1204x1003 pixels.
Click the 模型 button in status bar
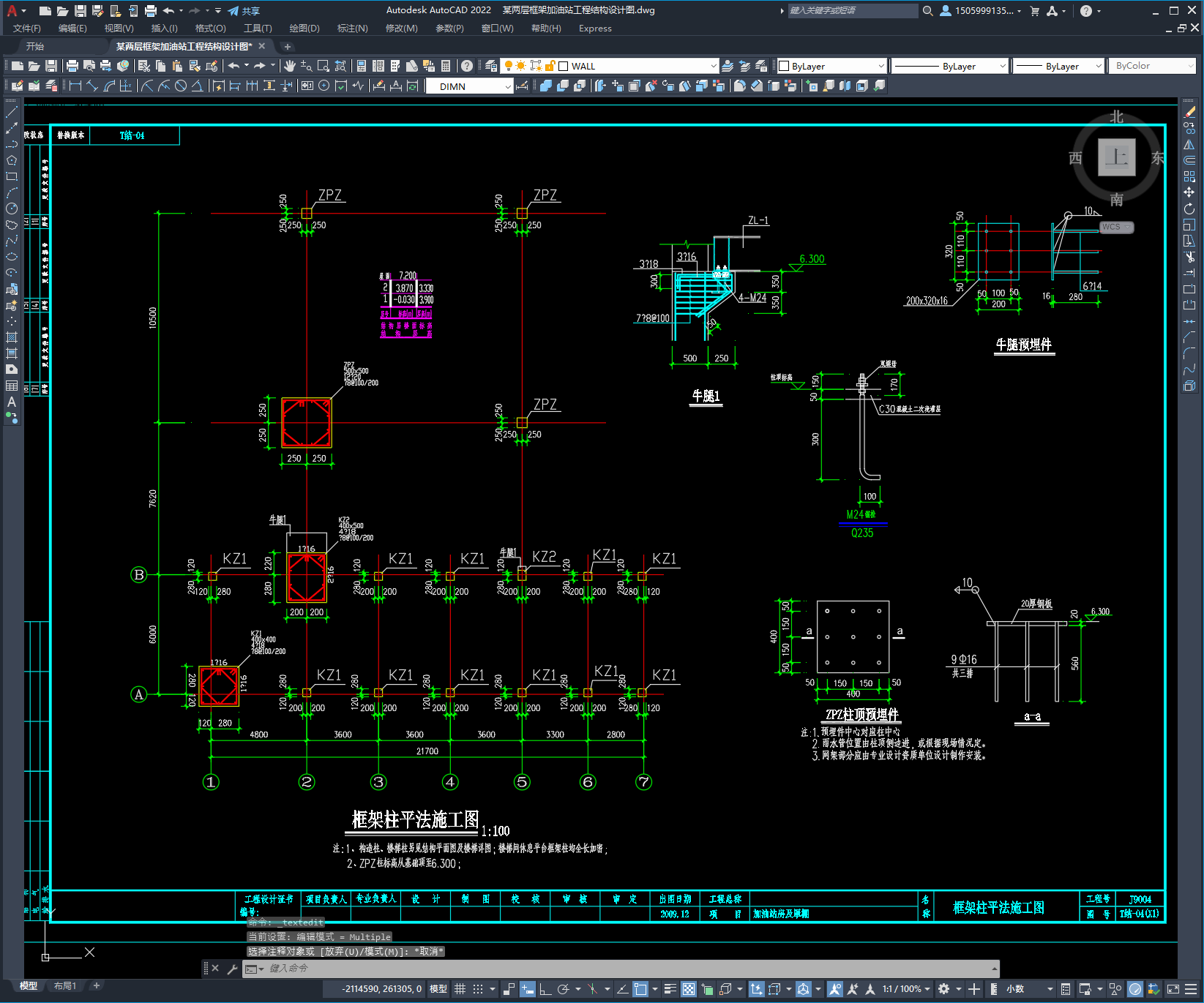[438, 989]
